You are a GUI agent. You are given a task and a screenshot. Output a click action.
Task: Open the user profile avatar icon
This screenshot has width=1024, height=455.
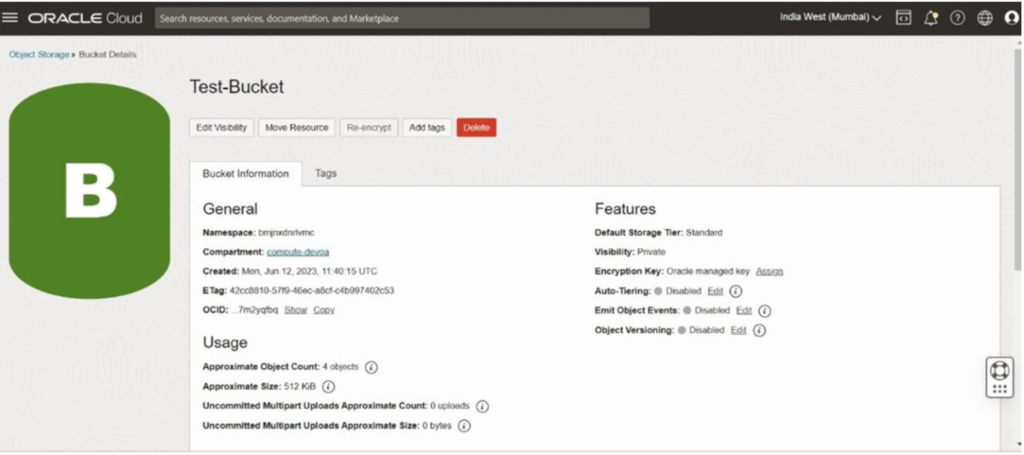tap(1012, 18)
